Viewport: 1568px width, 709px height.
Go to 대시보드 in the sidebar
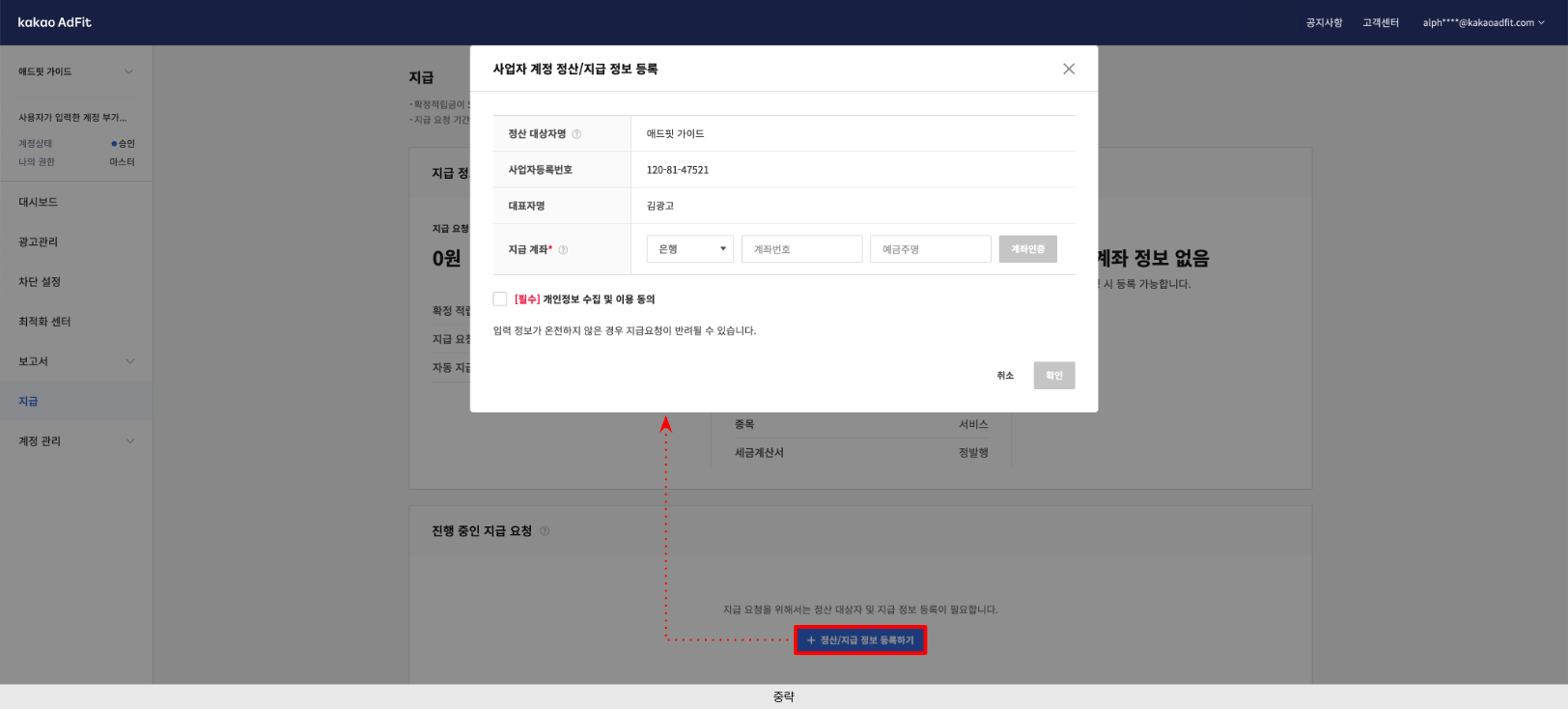point(39,202)
